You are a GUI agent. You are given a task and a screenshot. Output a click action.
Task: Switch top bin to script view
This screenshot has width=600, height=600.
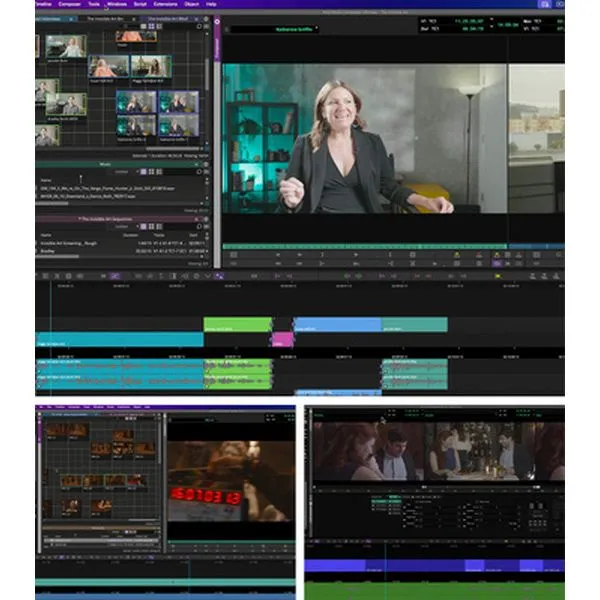coord(159,26)
